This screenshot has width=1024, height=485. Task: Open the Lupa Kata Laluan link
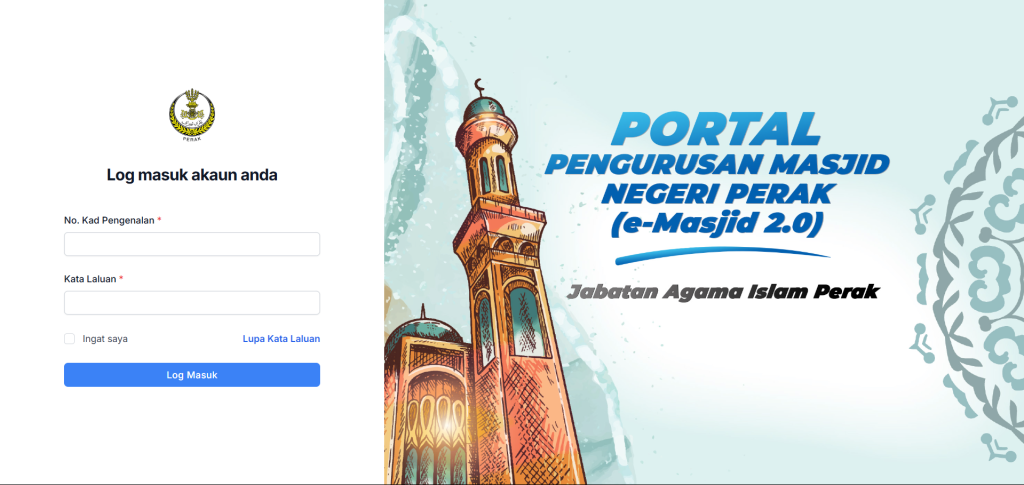click(281, 339)
